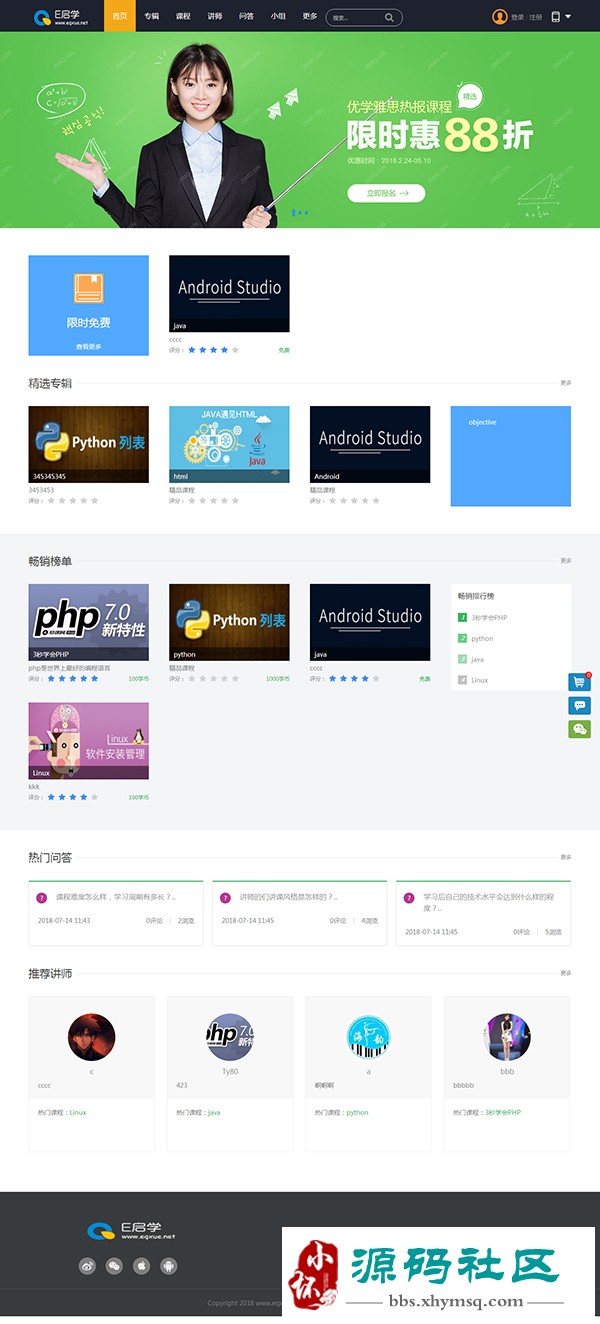Click 更多 link beside 推荐讲师
This screenshot has width=600, height=1324.
(x=566, y=973)
